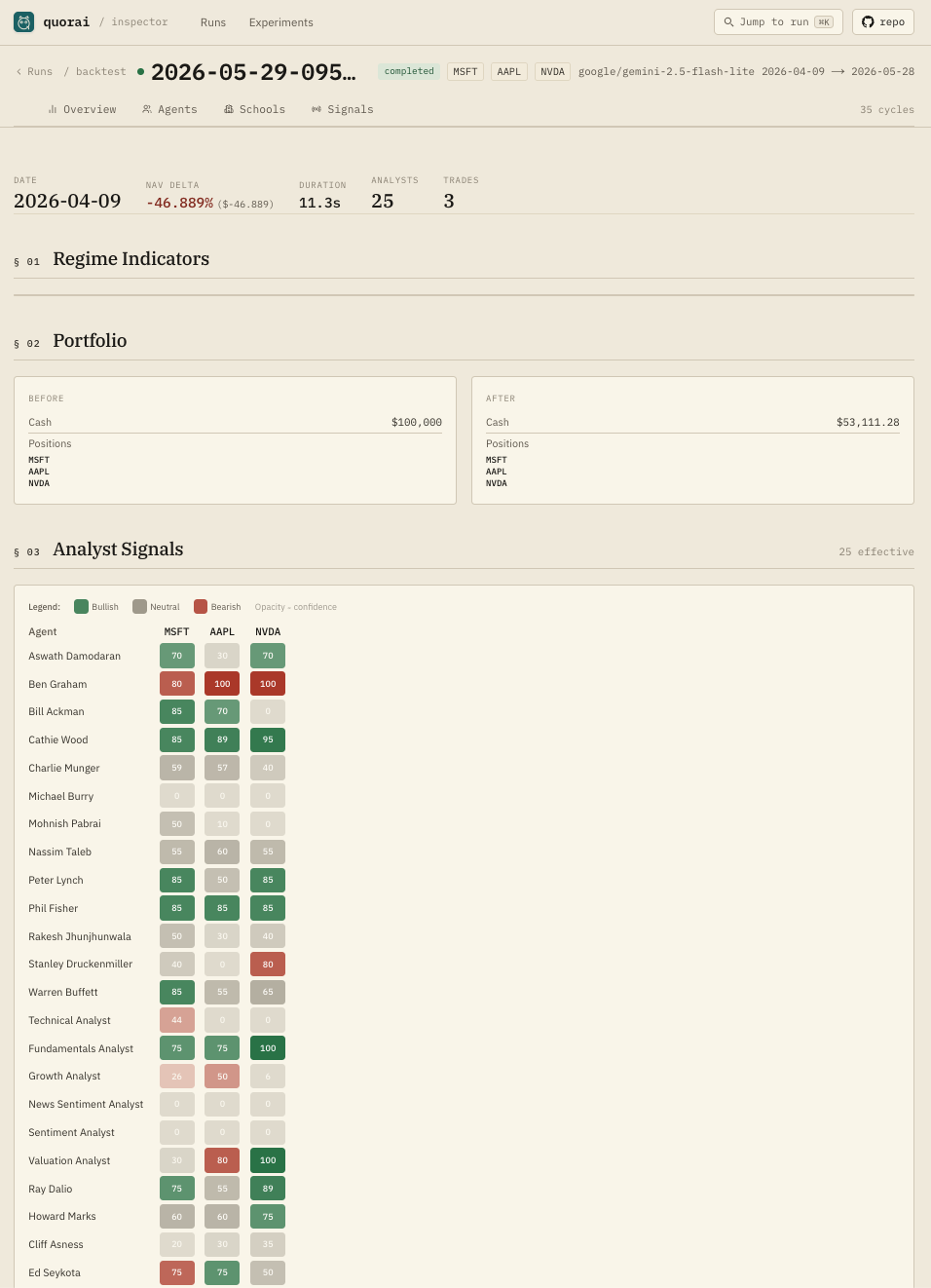
Task: Click the back chevron beside Runs breadcrumb
Action: pos(19,72)
